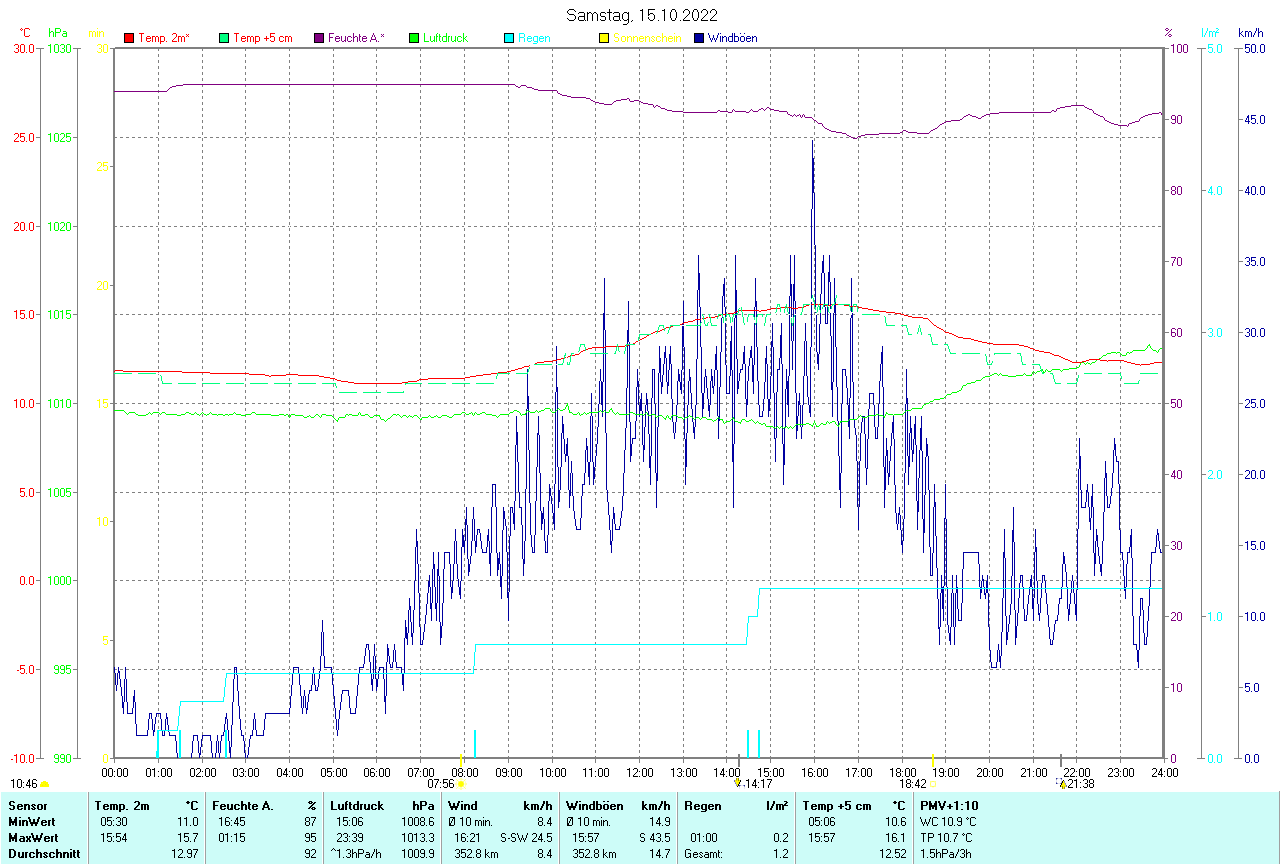Click the min pressure value 1008.6
The width and height of the screenshot is (1280, 864).
(418, 822)
